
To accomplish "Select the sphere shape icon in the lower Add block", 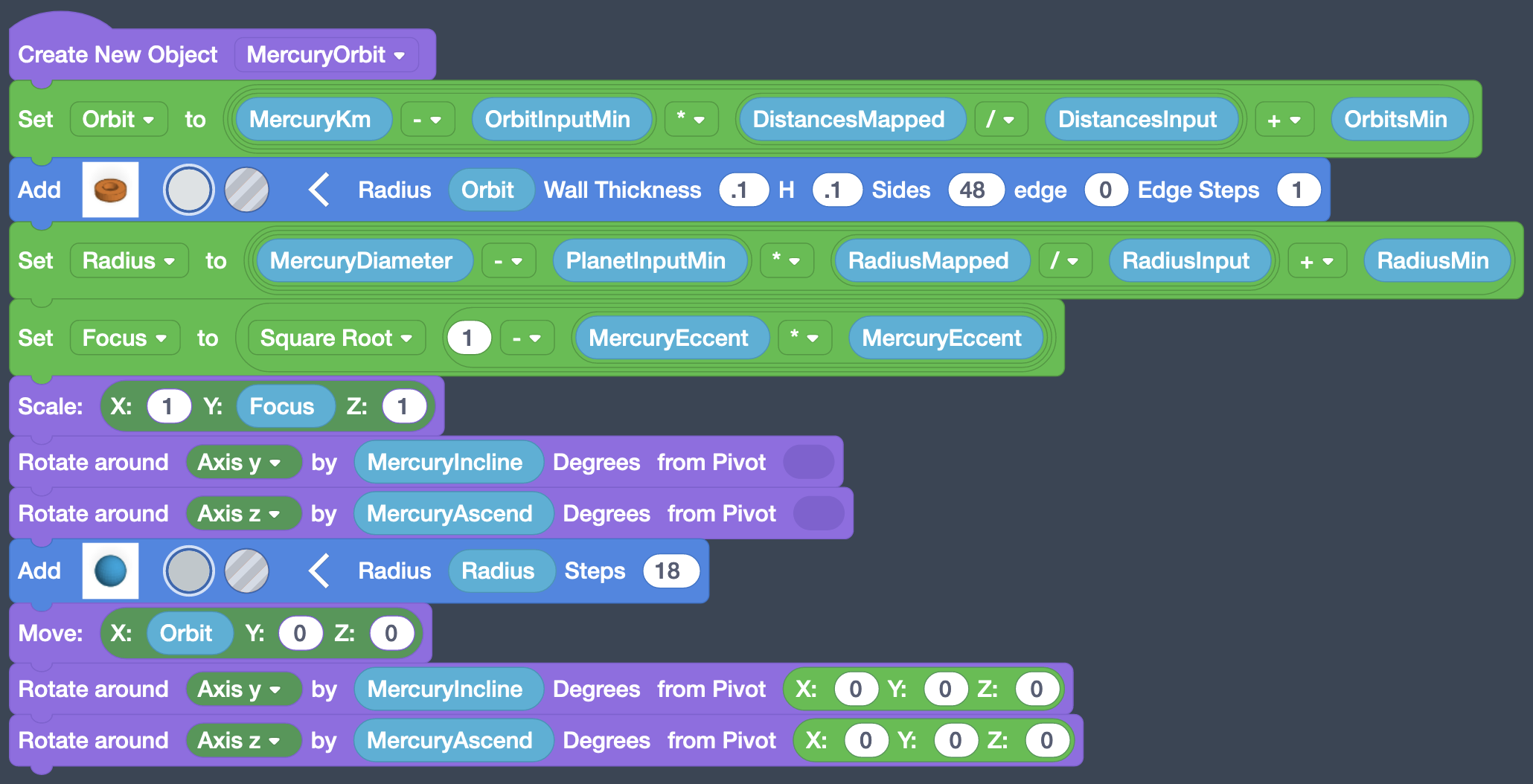I will [110, 571].
